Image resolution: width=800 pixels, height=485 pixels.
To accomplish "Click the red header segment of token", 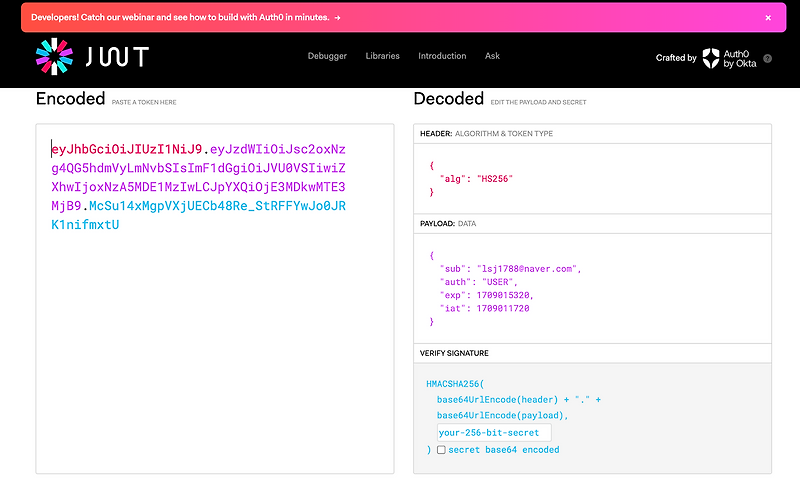I will [127, 149].
